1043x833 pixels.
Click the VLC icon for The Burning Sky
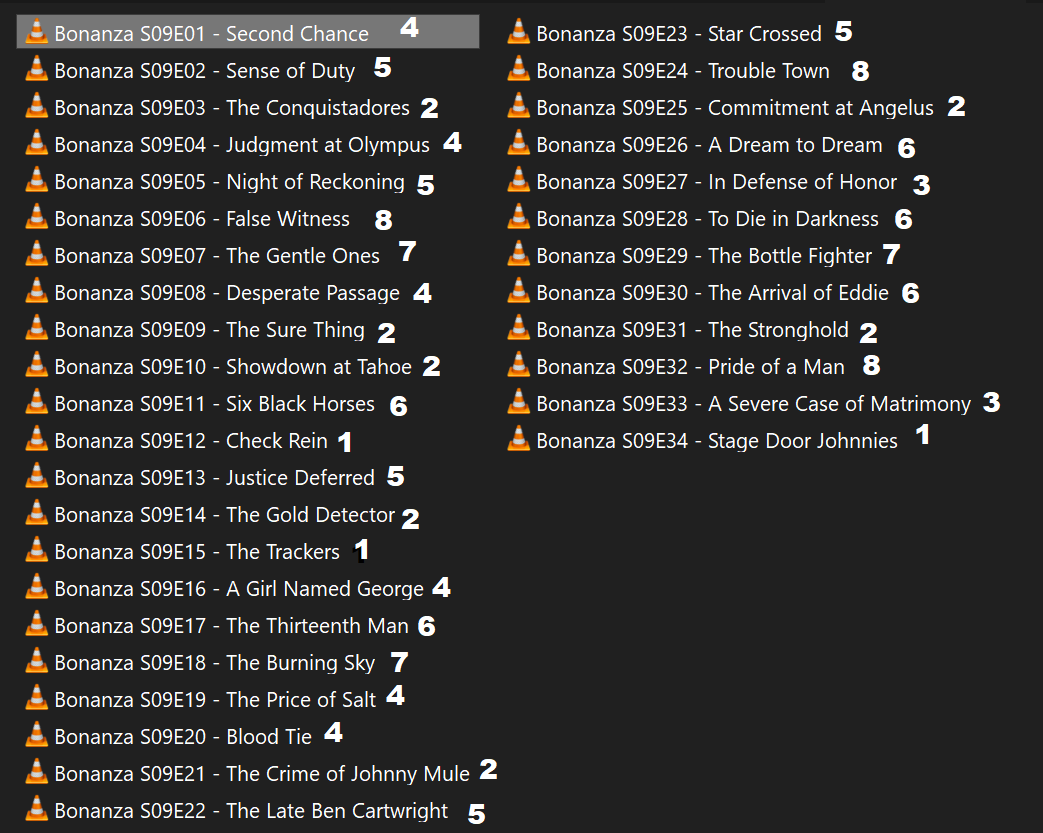pos(37,661)
